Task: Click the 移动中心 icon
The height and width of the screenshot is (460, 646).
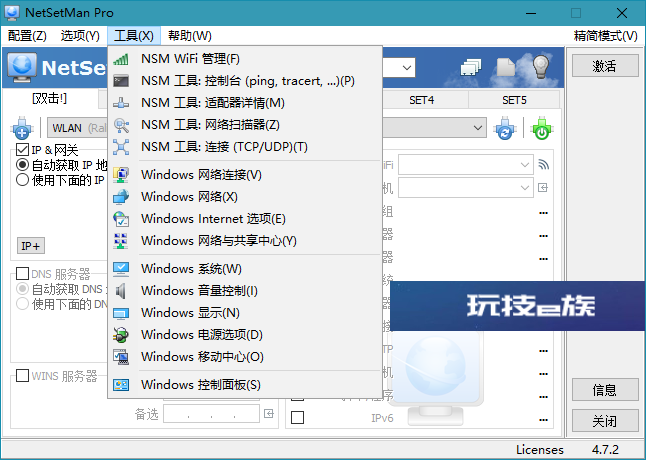Action: (121, 357)
